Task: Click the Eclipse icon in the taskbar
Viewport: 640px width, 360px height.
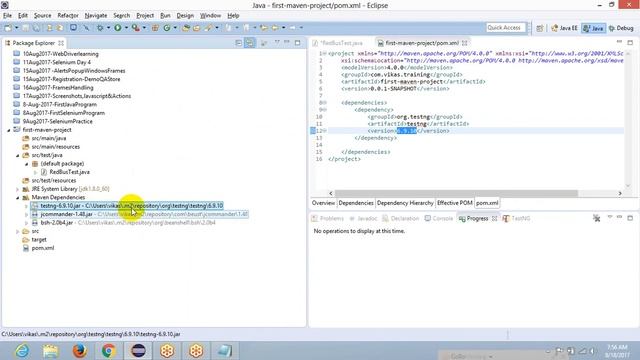Action: click(x=138, y=351)
